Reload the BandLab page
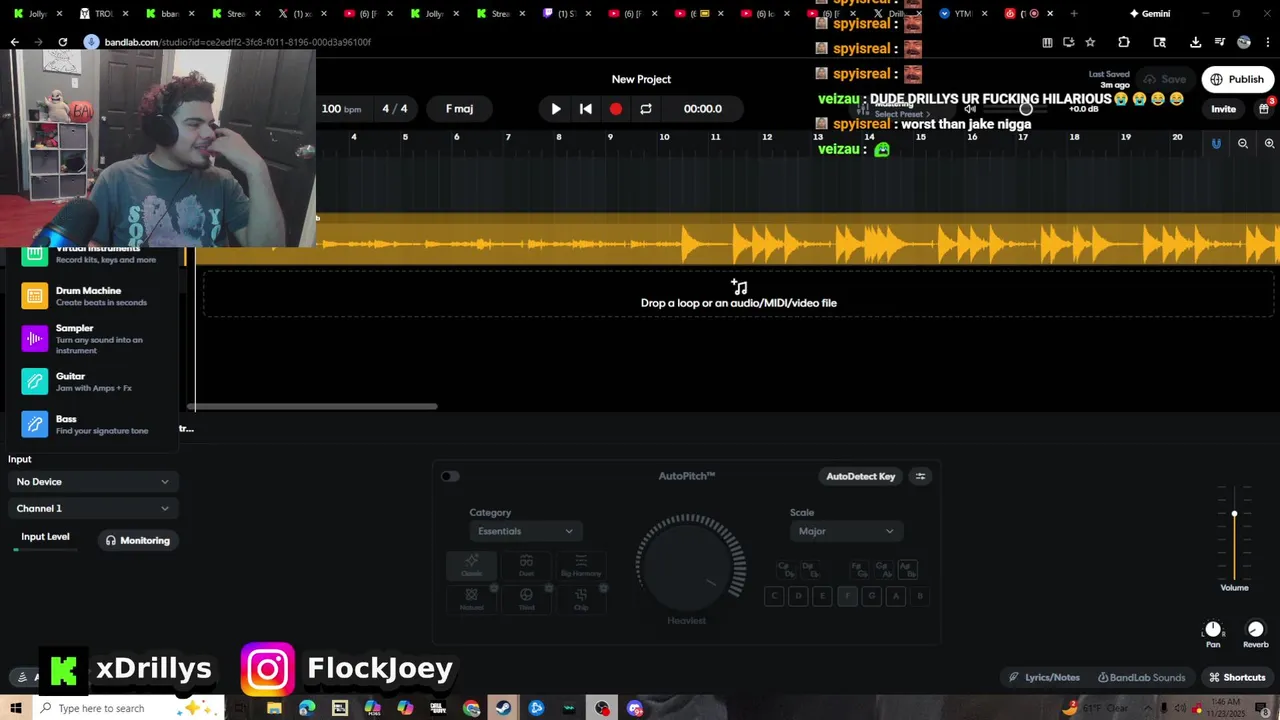The image size is (1280, 720). point(62,42)
